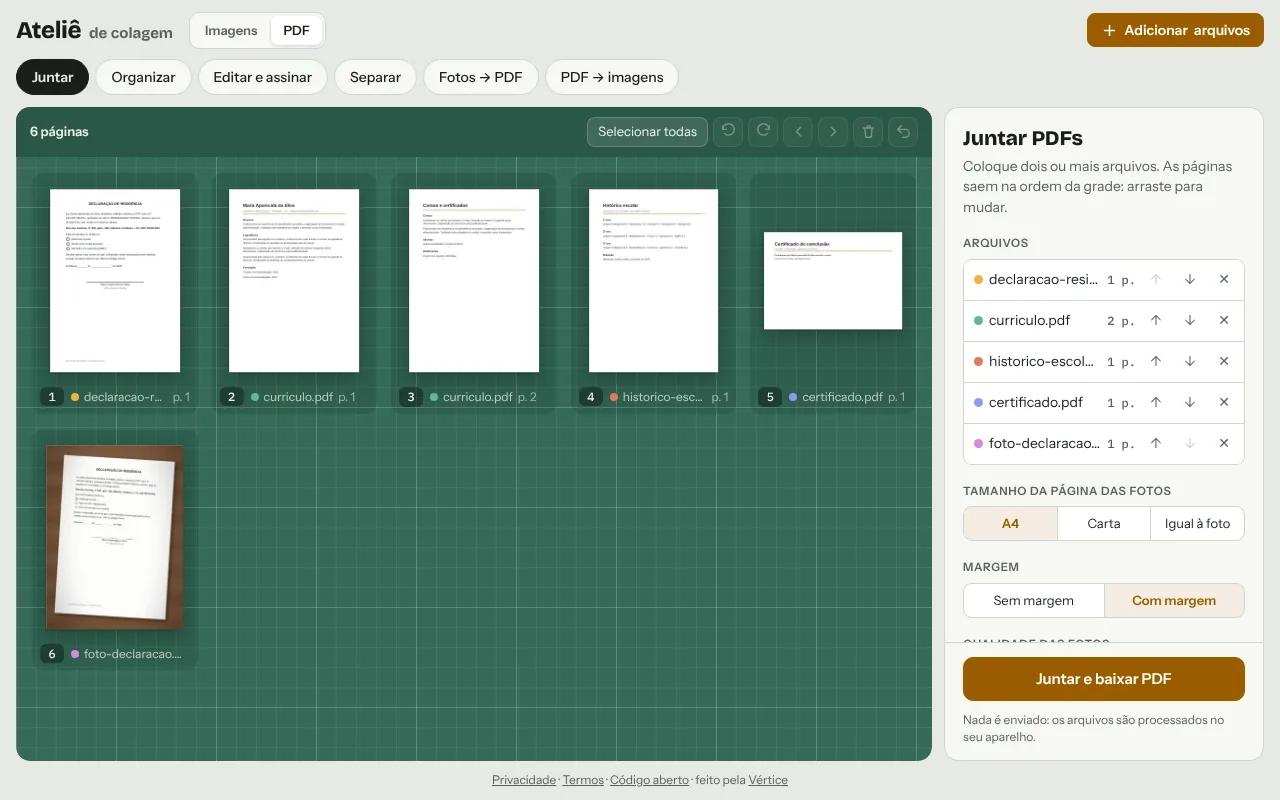This screenshot has width=1280, height=800.
Task: Open the PDF → imagens tab
Action: (x=612, y=77)
